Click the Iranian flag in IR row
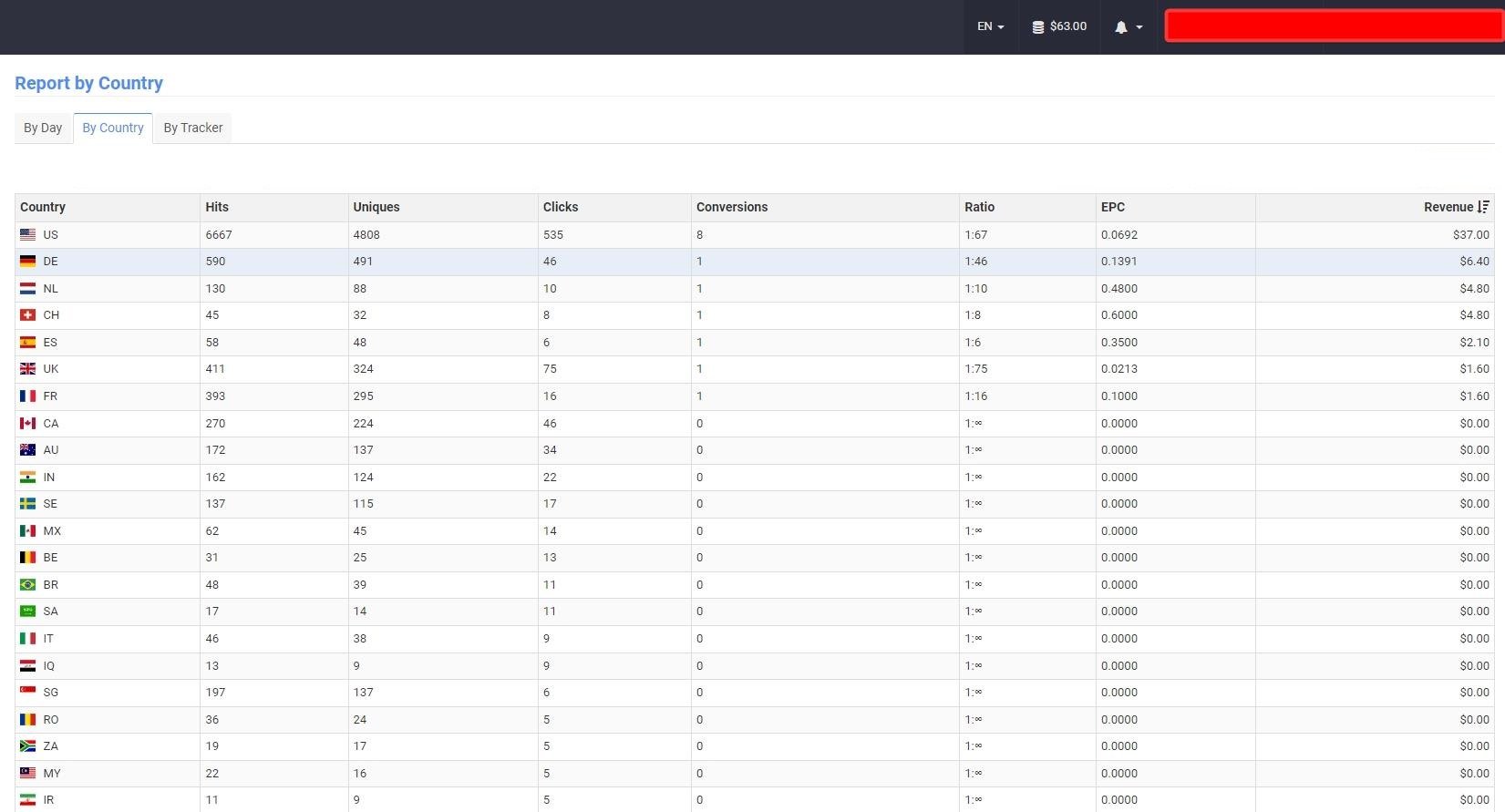The width and height of the screenshot is (1505, 812). 28,800
